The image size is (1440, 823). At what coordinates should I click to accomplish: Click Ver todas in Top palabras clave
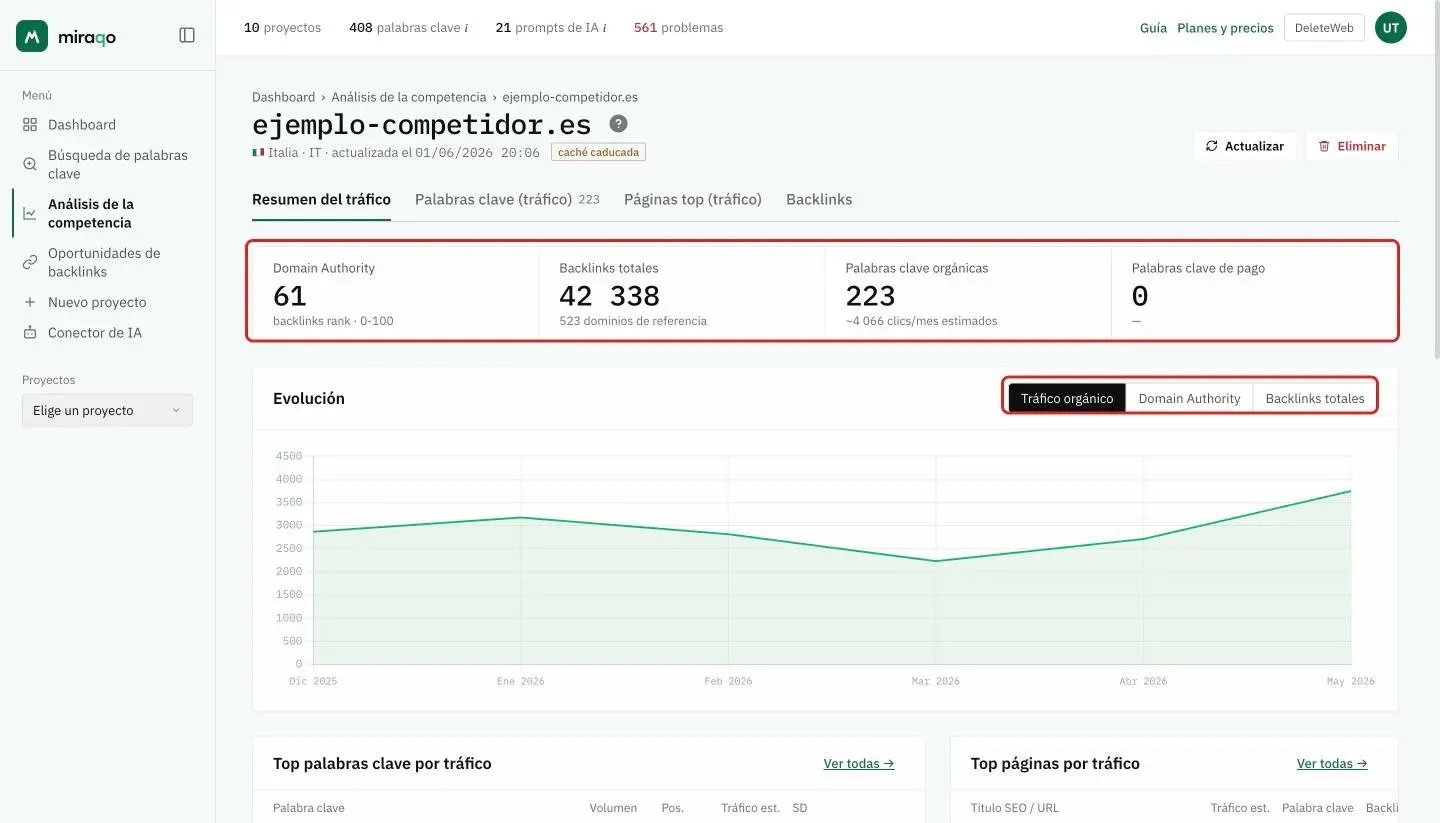pos(859,763)
